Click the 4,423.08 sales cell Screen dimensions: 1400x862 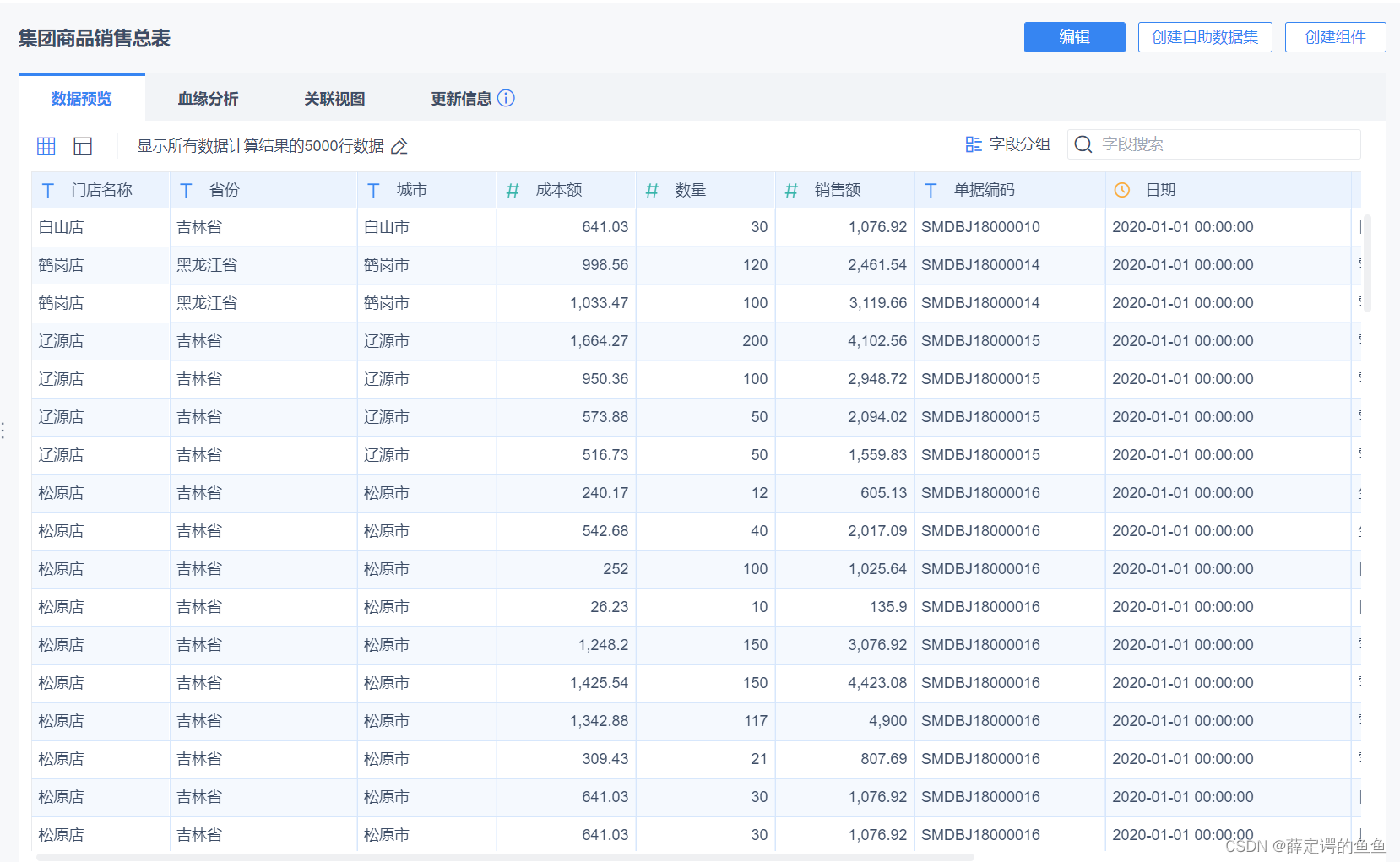click(x=844, y=683)
